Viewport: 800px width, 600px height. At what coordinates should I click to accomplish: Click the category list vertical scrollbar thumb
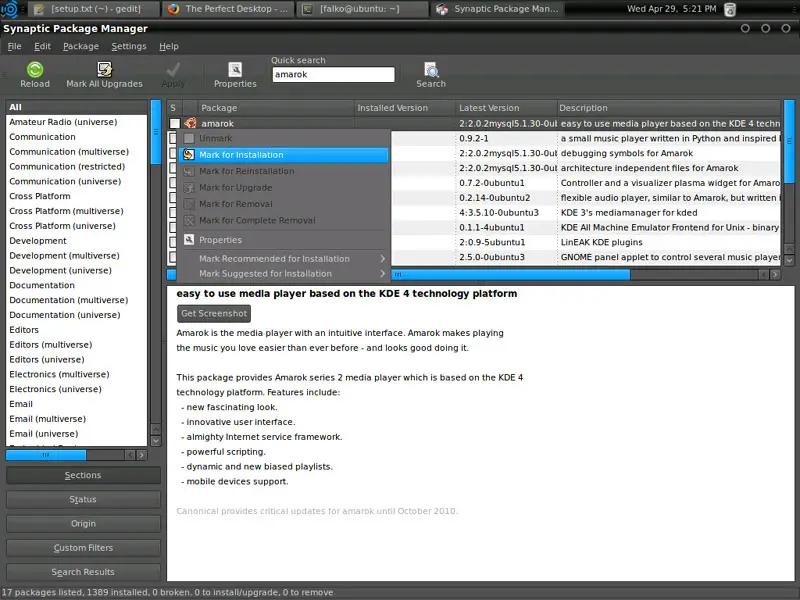(156, 132)
